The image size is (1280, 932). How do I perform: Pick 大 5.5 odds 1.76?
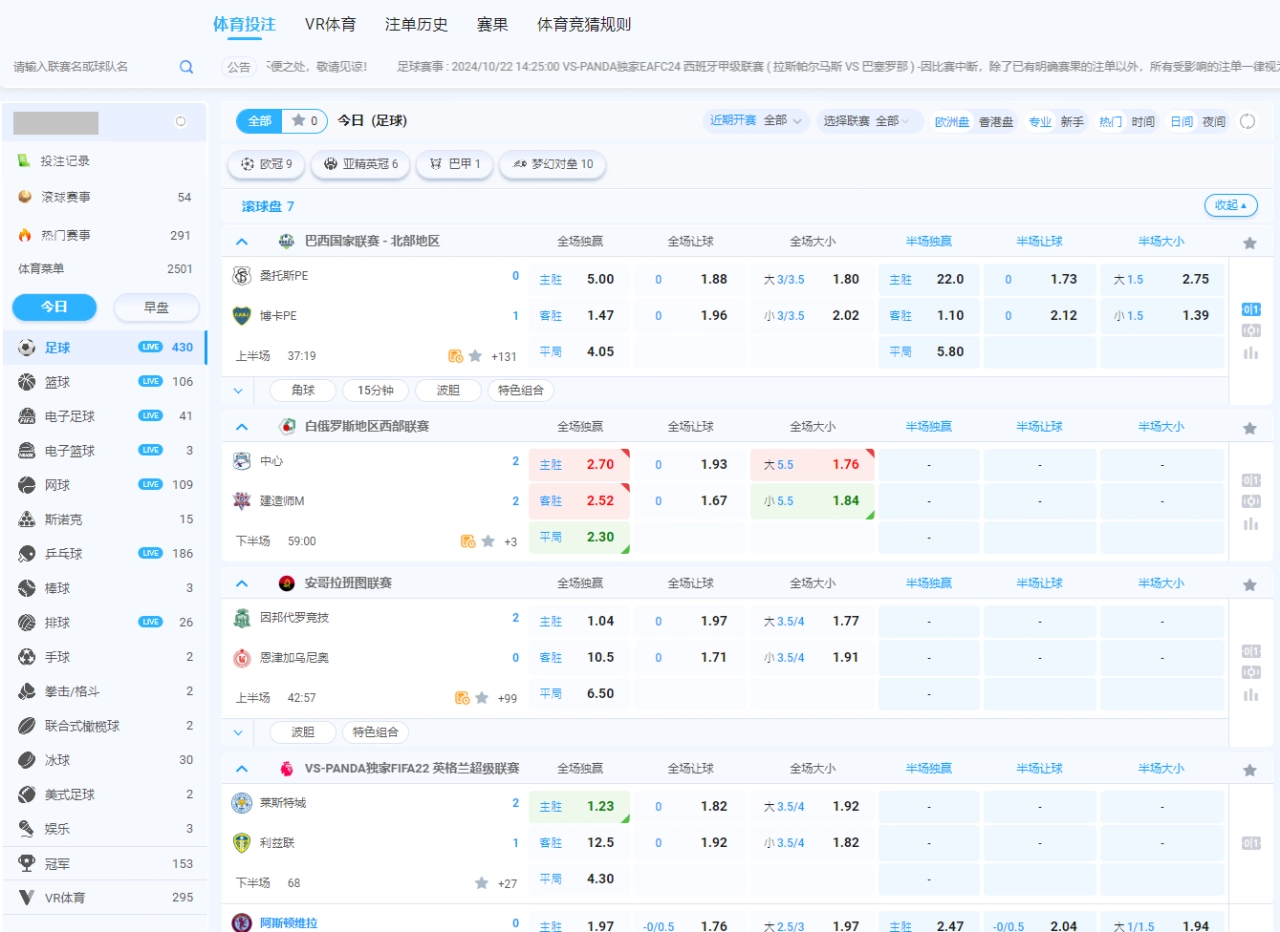[x=812, y=464]
